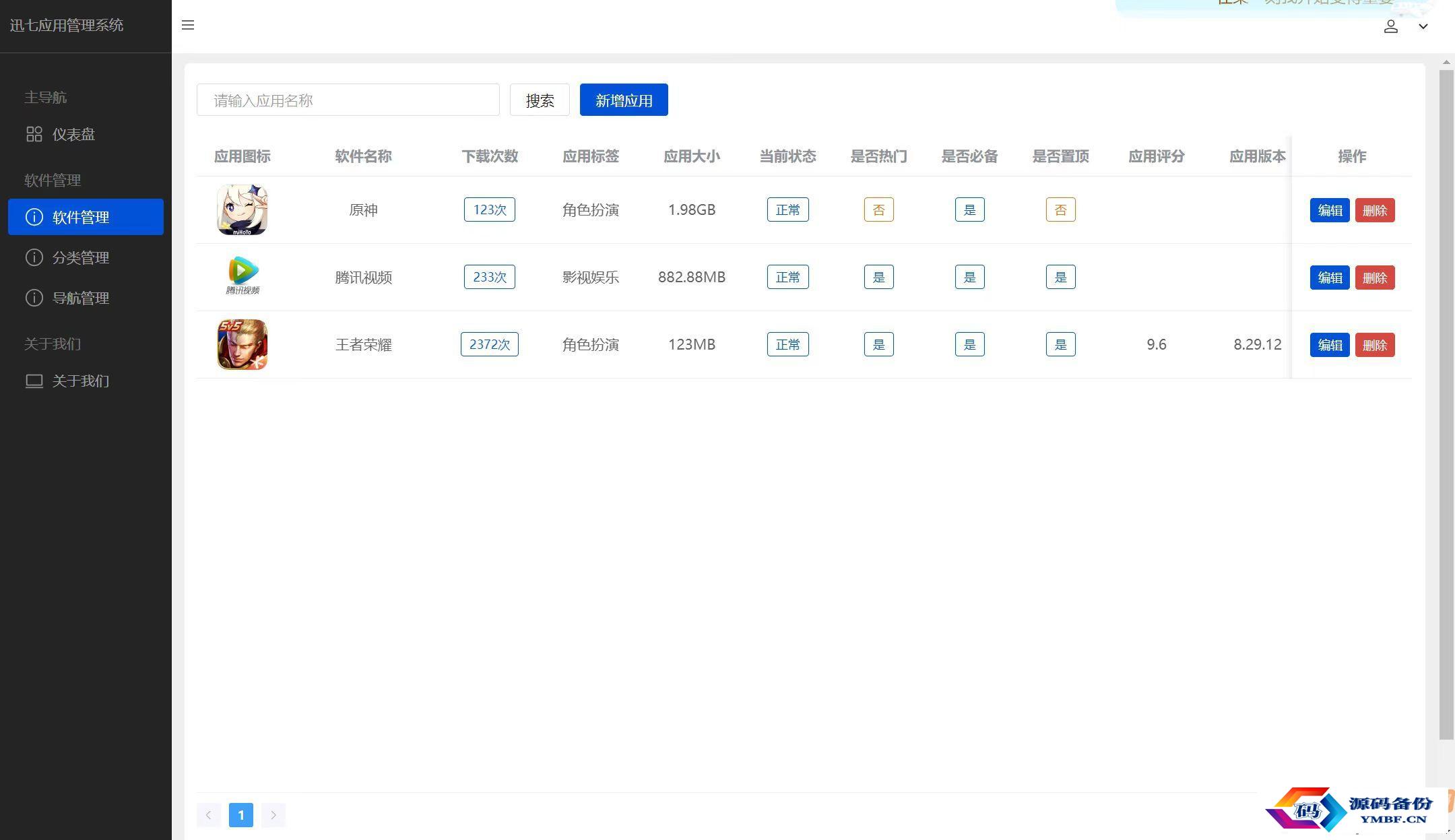
Task: Delete the 腾讯视频 row
Action: pos(1375,278)
